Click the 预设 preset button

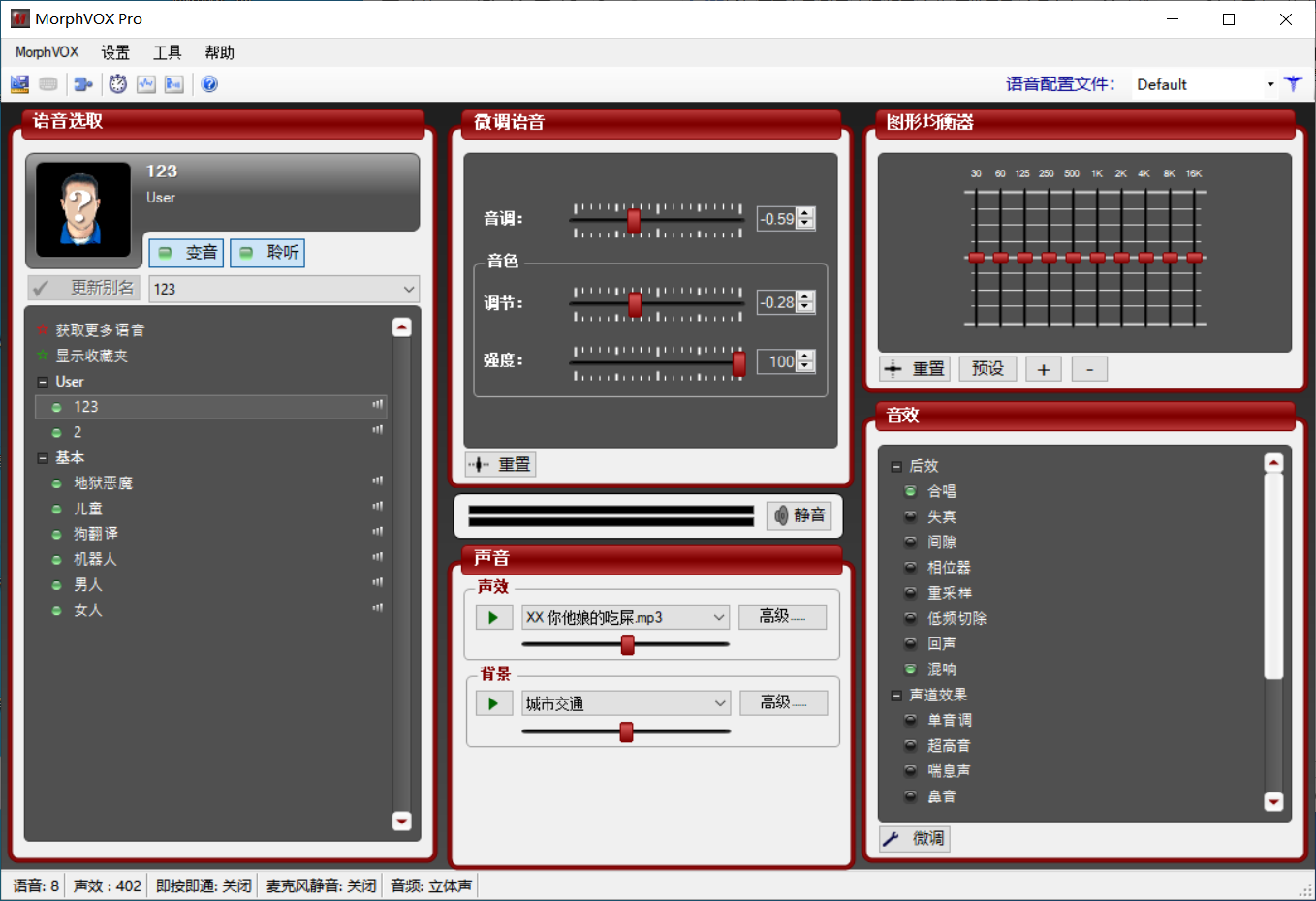[987, 369]
